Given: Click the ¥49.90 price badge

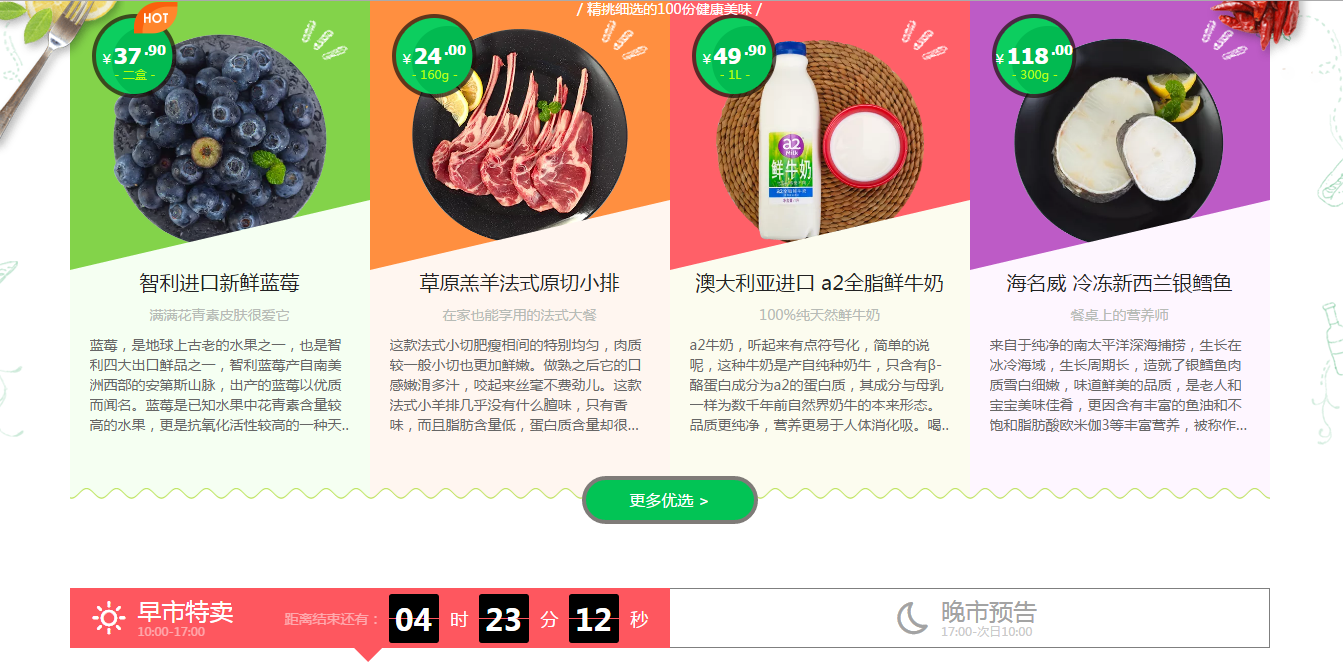Looking at the screenshot, I should tap(734, 58).
